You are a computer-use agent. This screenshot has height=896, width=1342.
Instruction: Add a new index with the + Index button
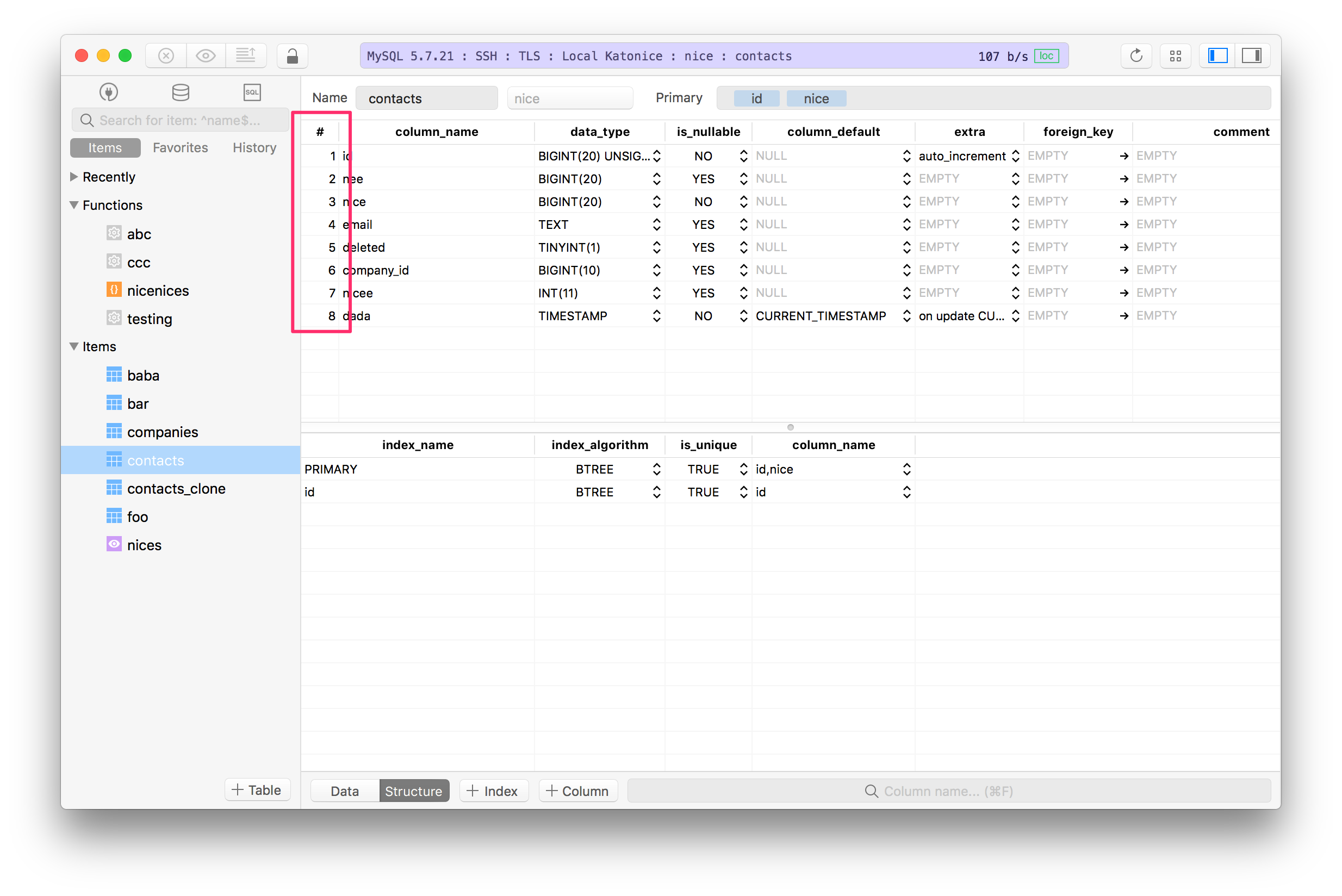tap(493, 791)
